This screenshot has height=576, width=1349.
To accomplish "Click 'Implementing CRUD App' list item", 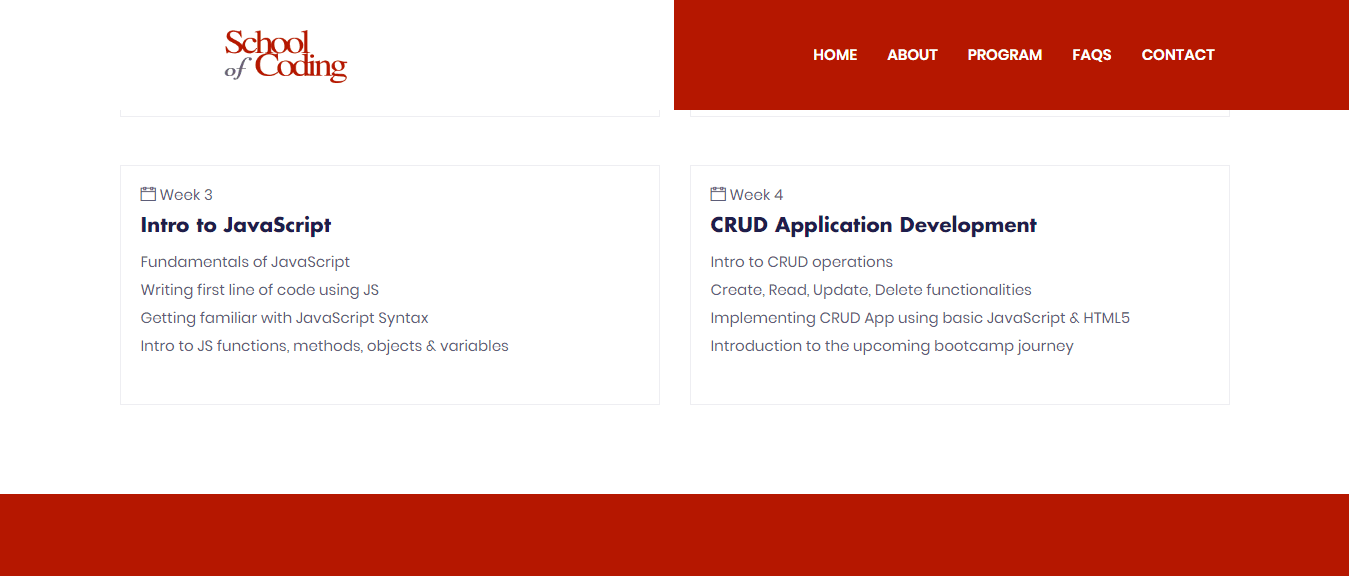I will pyautogui.click(x=919, y=318).
